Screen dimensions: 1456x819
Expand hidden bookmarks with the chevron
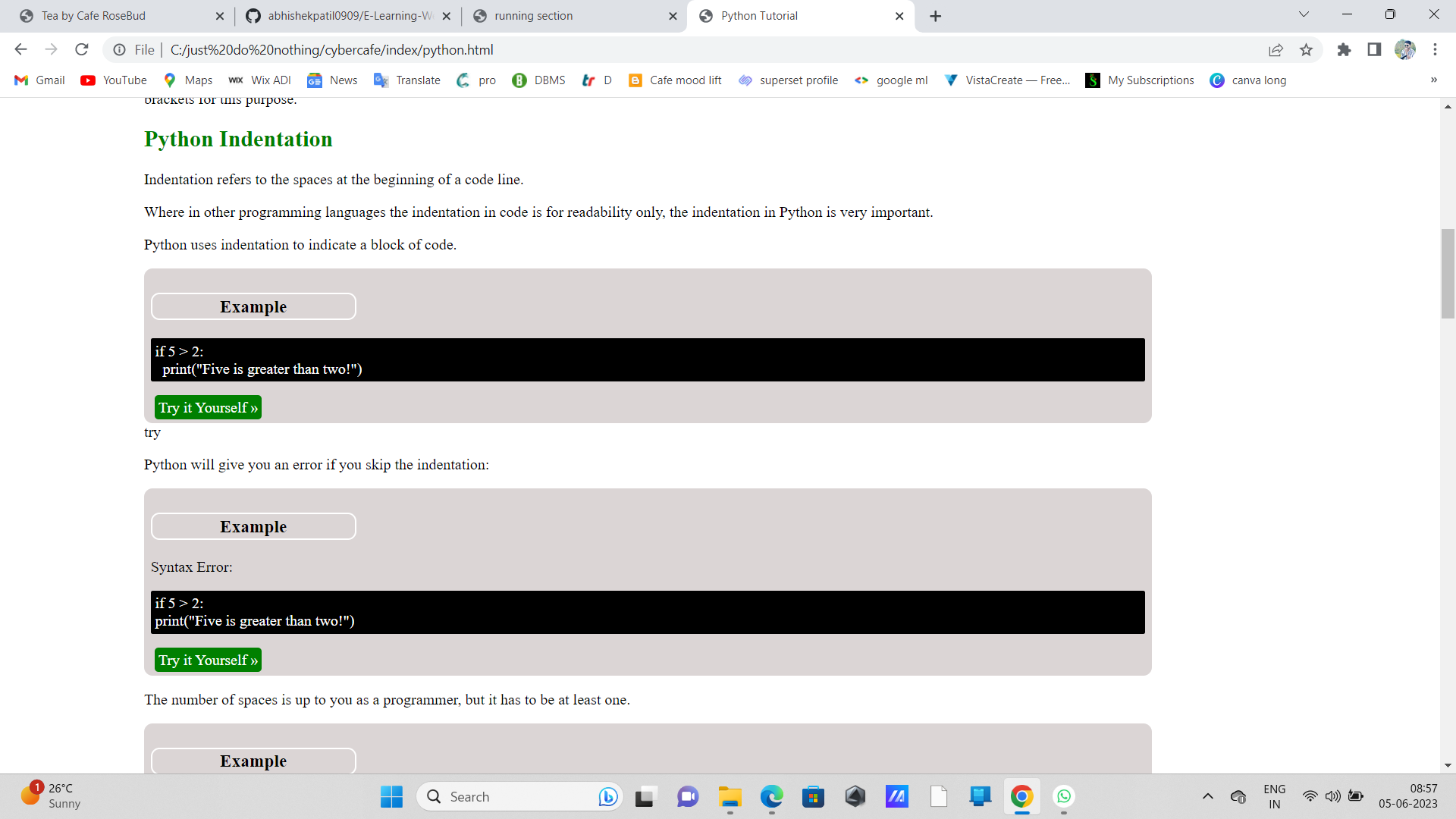1433,80
